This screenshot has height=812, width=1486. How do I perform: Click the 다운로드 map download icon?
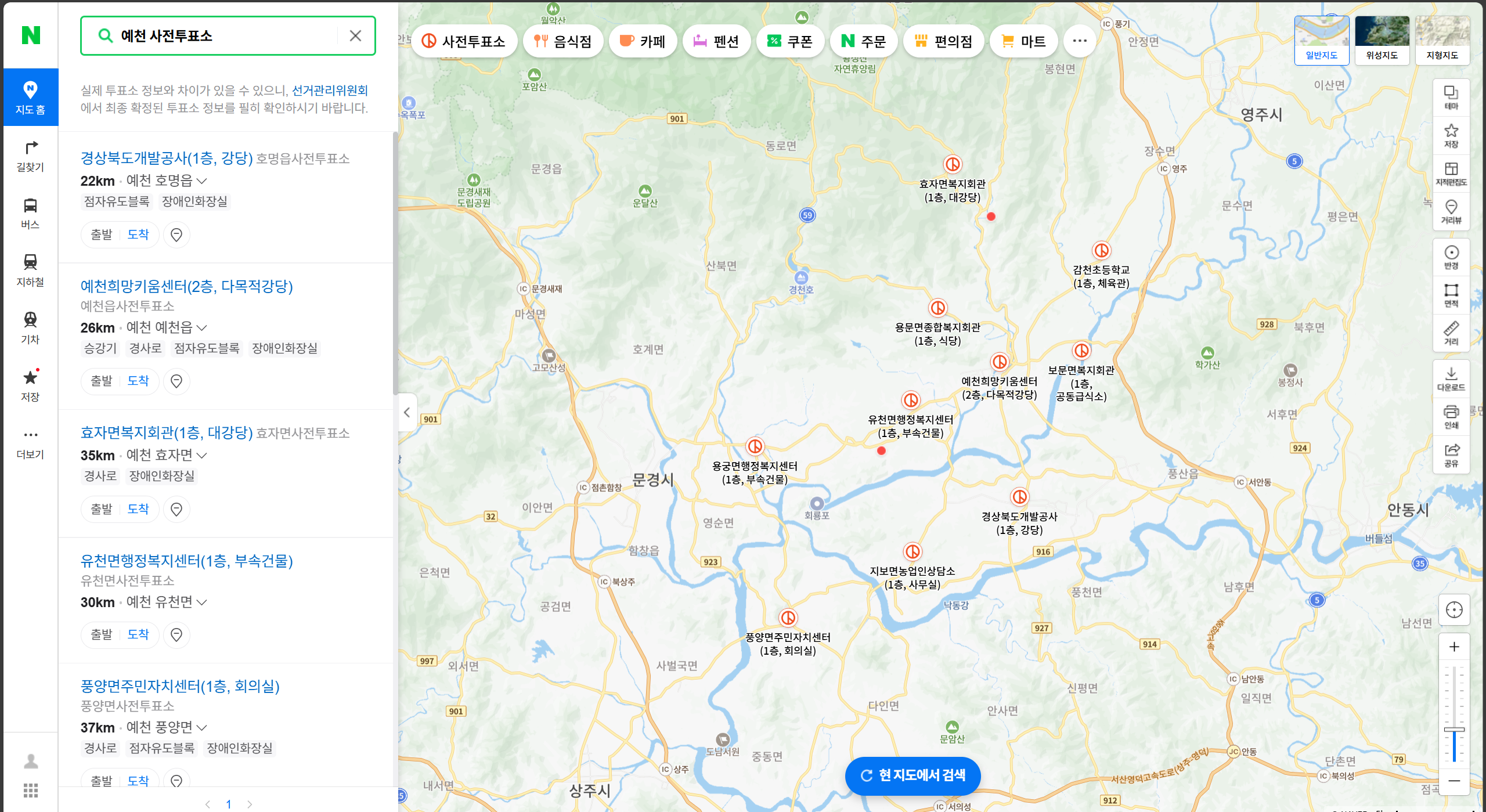(x=1451, y=378)
